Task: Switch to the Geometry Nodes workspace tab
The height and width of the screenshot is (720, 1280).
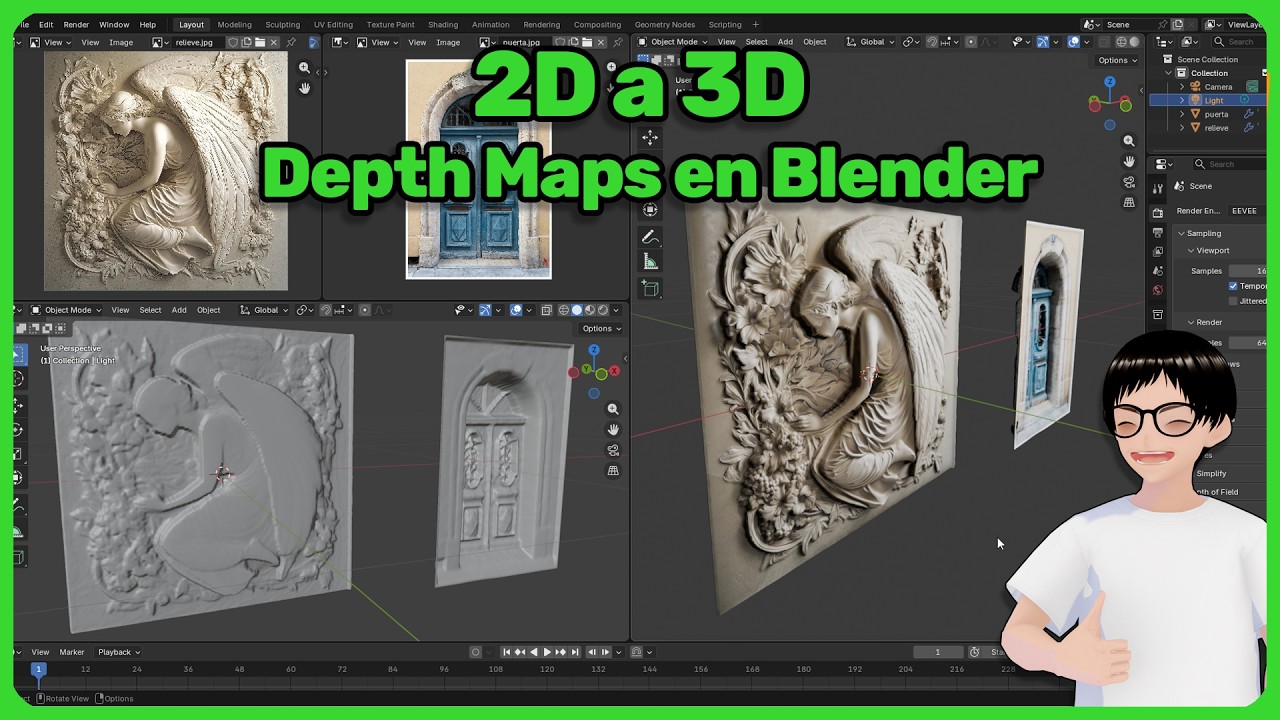Action: point(664,24)
